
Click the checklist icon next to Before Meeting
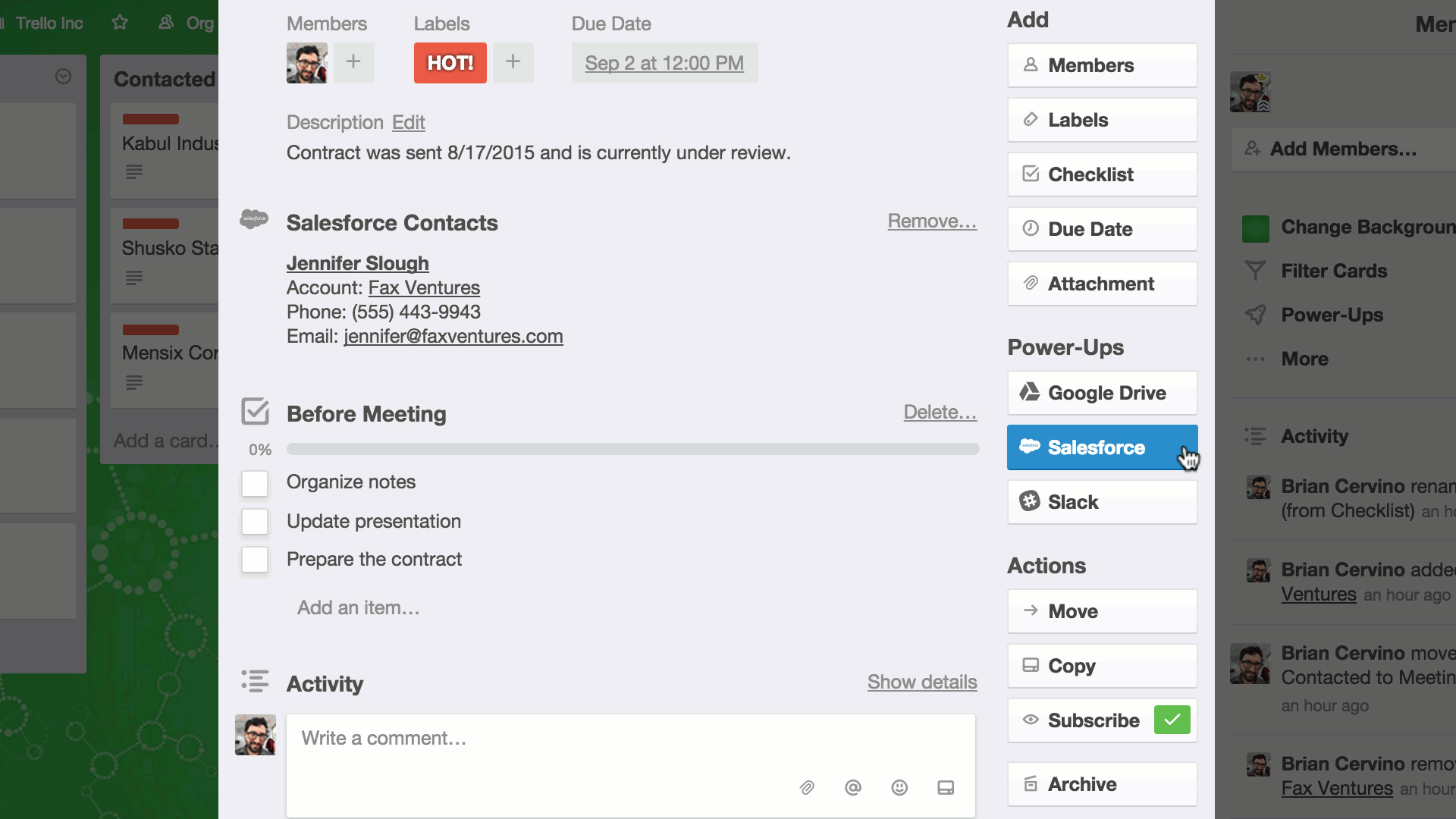[x=255, y=411]
